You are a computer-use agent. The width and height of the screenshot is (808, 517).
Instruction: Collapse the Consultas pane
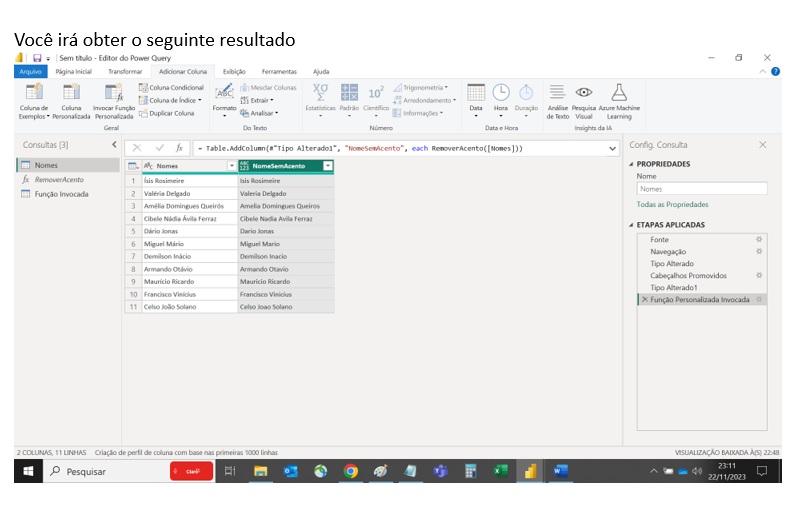(114, 145)
